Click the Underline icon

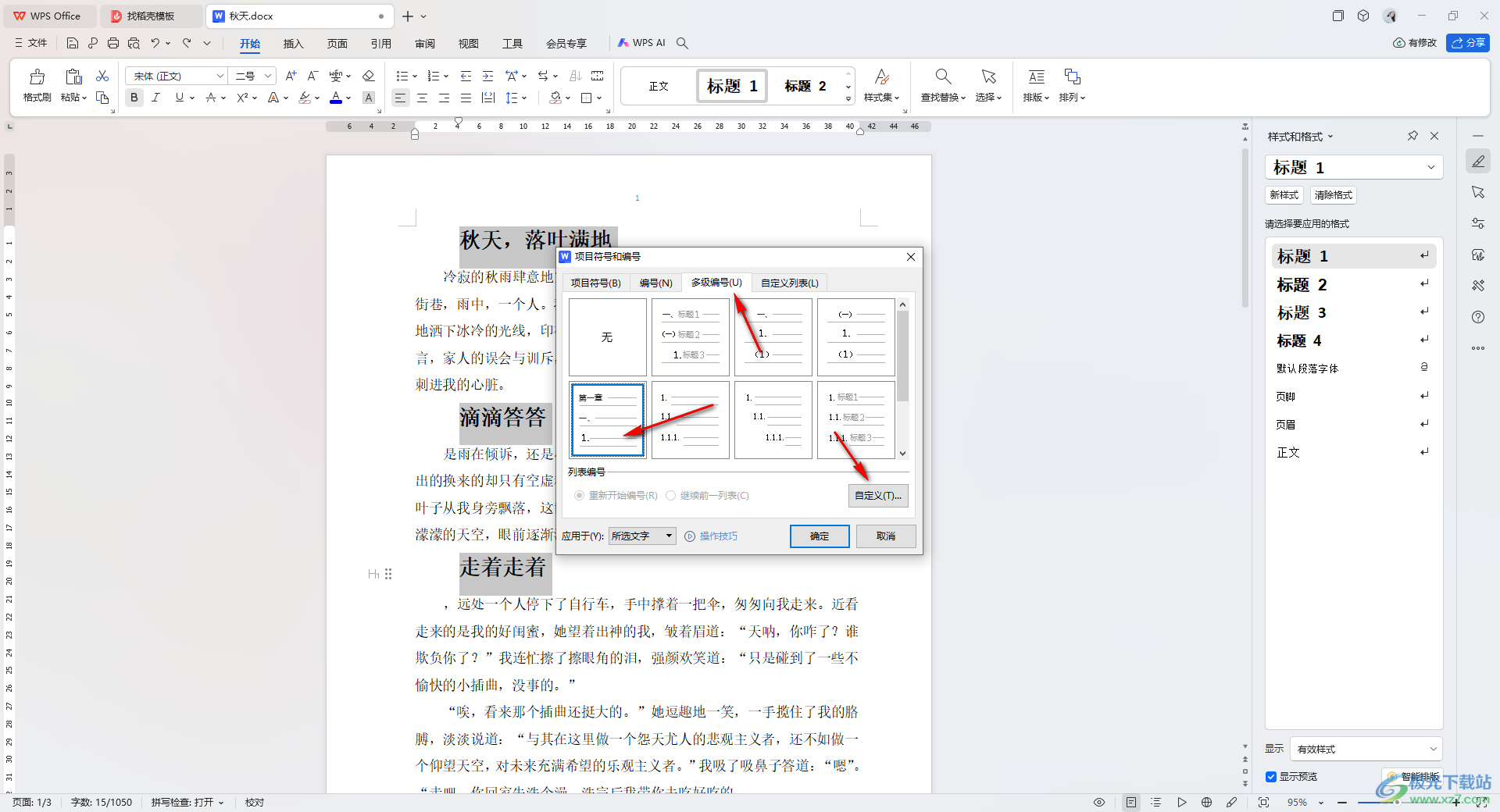click(180, 98)
